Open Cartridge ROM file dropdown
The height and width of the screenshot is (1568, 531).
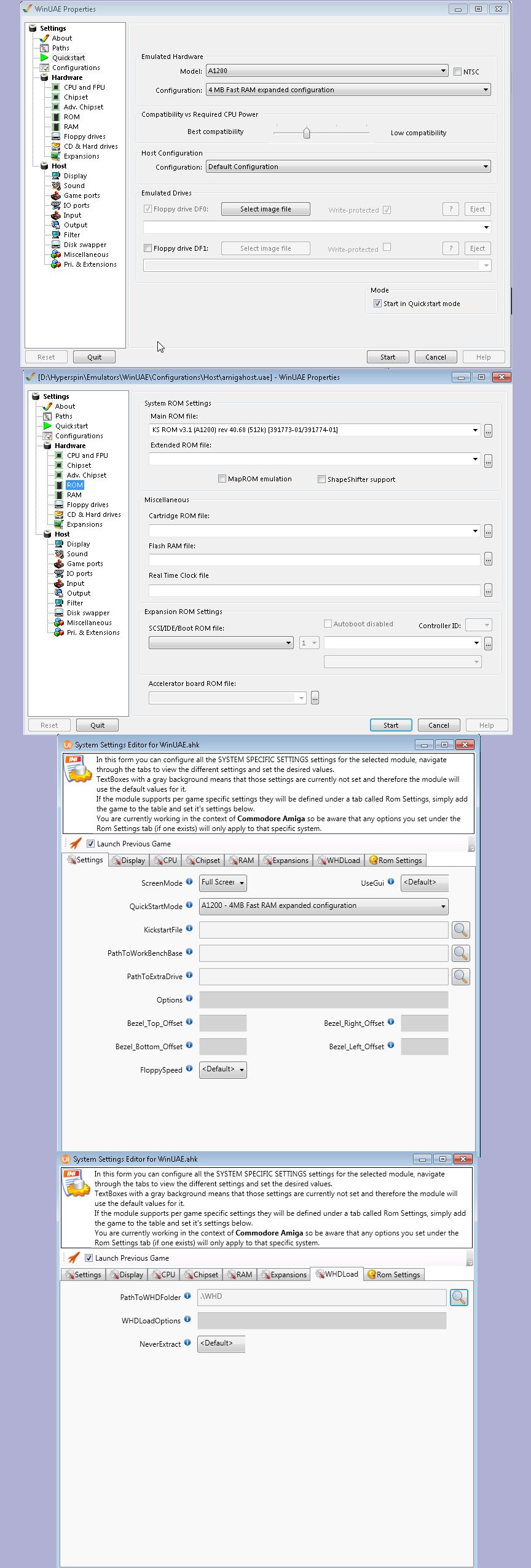pyautogui.click(x=314, y=530)
